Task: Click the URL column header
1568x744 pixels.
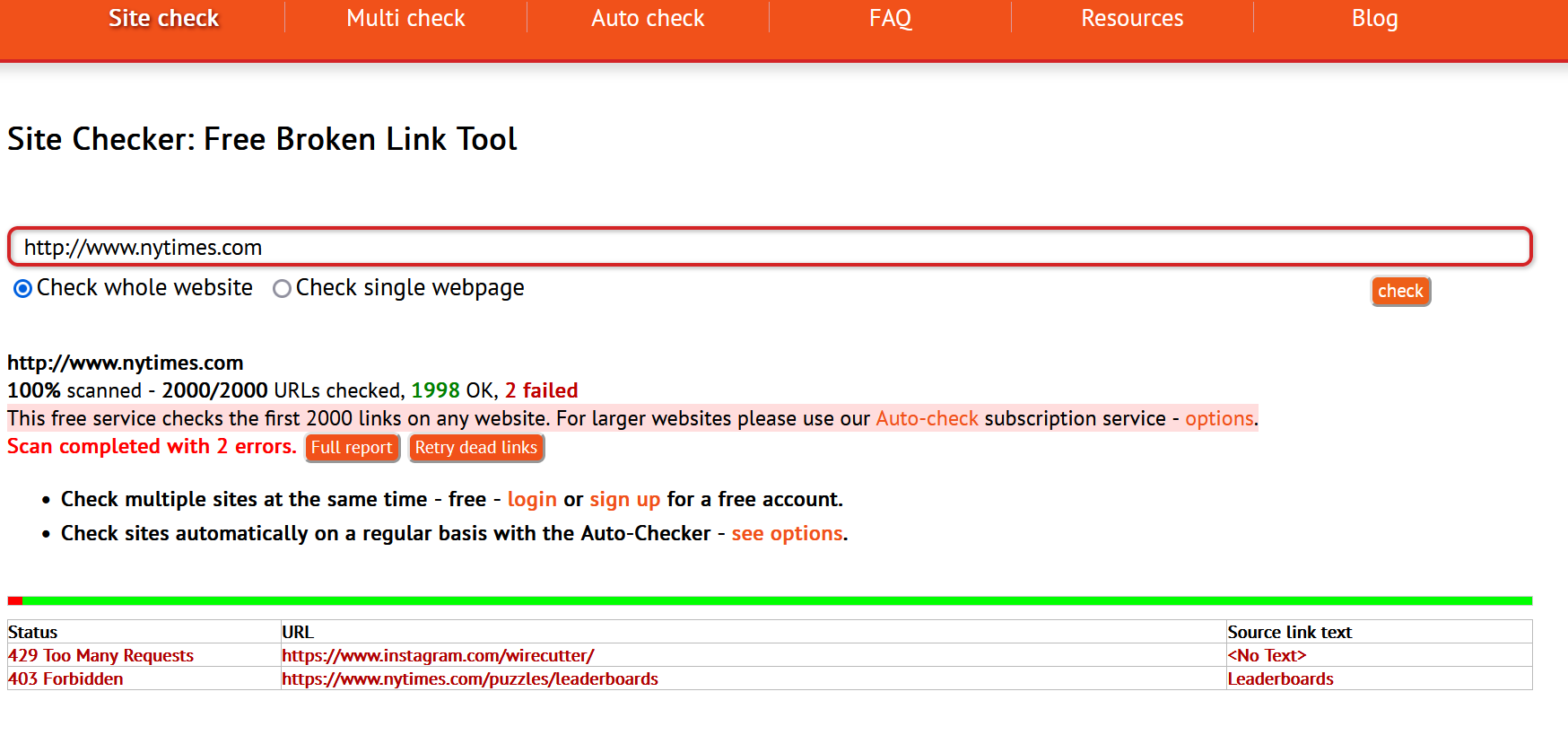Action: click(x=298, y=632)
